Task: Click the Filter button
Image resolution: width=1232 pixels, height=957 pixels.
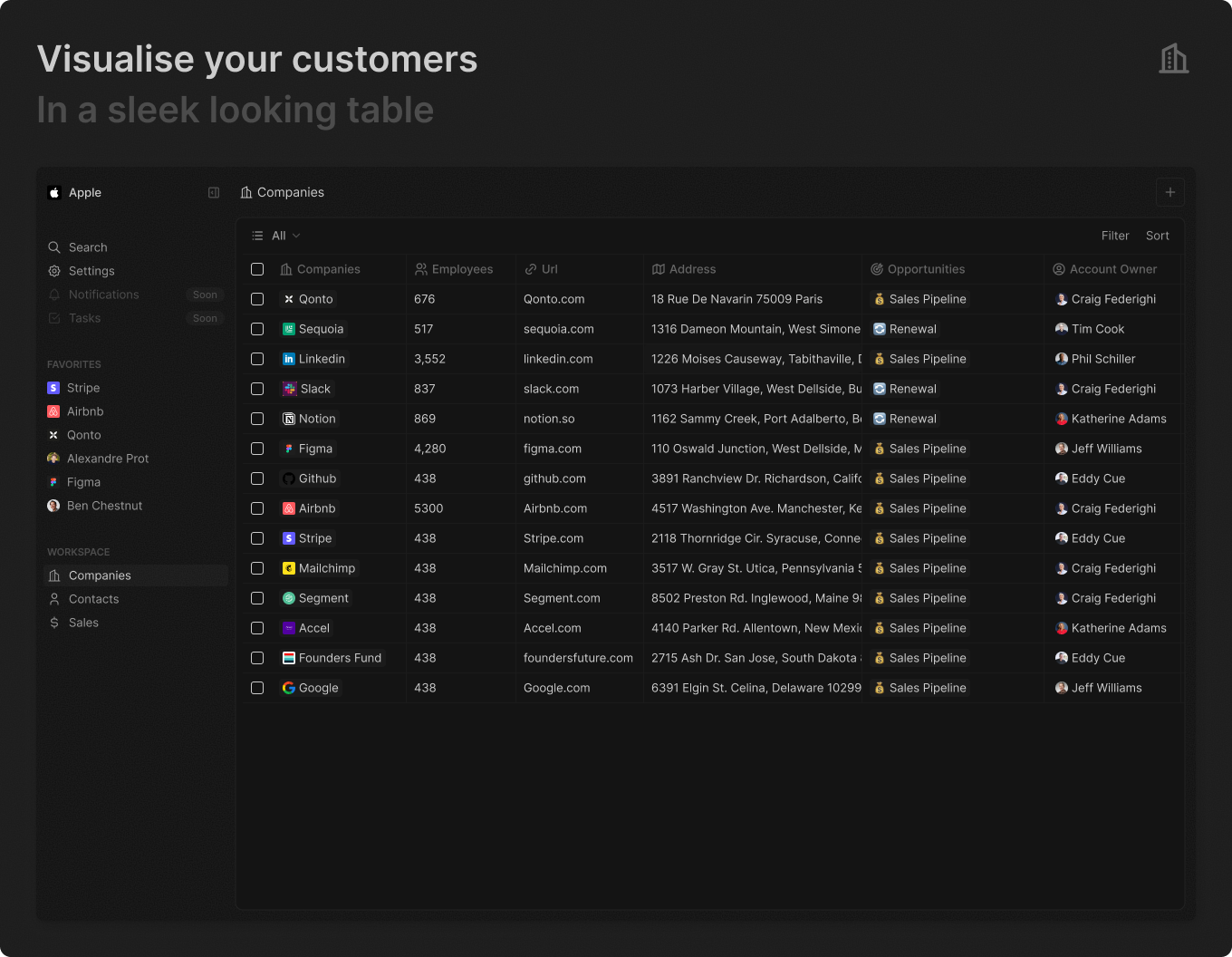Action: point(1115,236)
